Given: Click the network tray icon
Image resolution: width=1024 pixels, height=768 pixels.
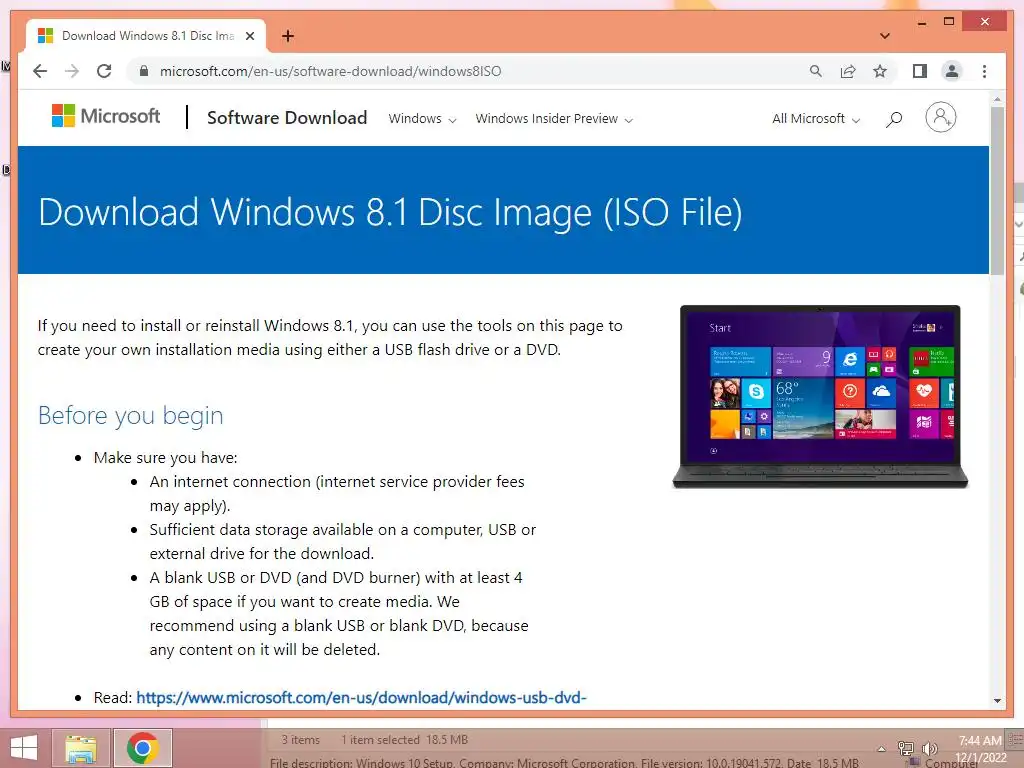Looking at the screenshot, I should pyautogui.click(x=905, y=748).
